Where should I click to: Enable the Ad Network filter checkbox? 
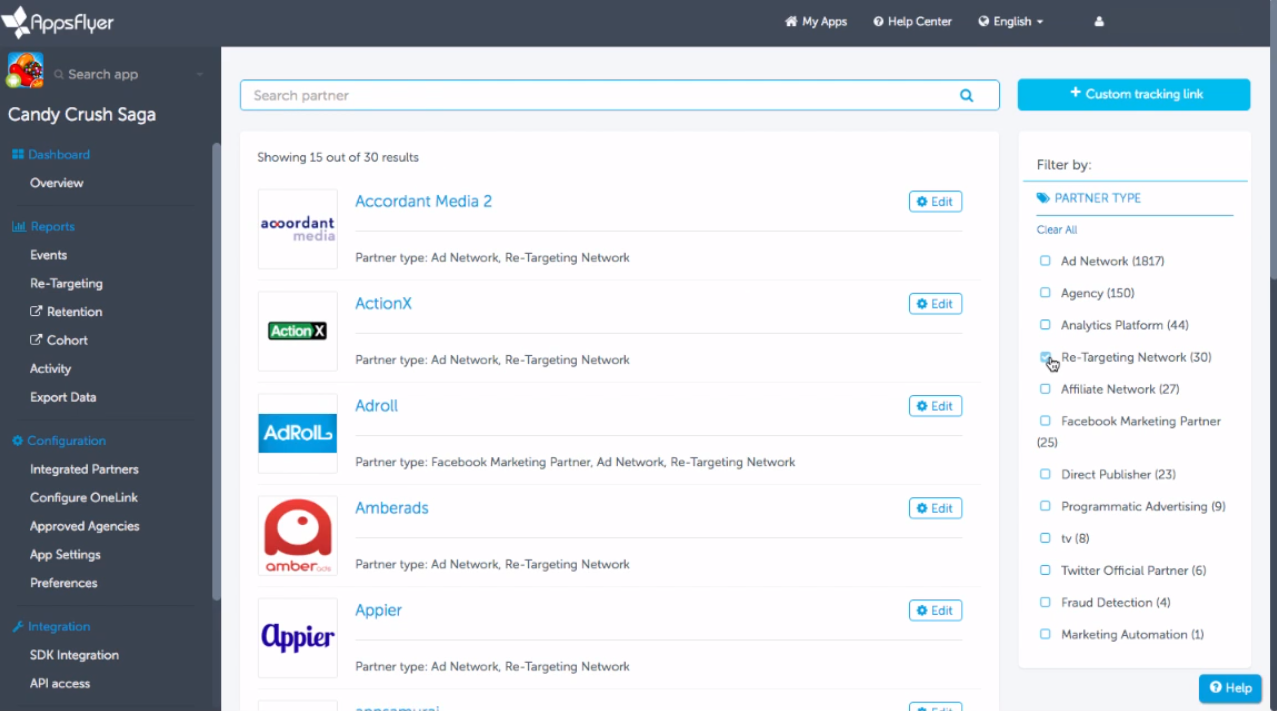1045,260
